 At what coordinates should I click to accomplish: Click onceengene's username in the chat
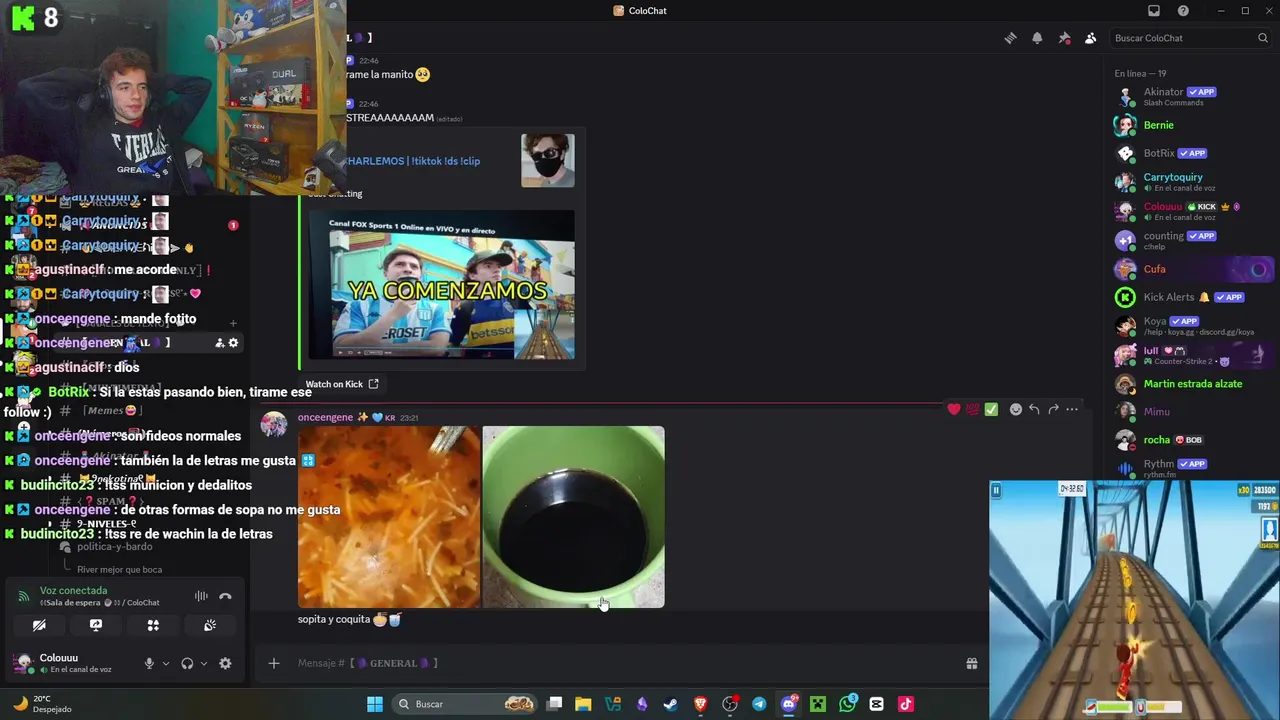pos(325,417)
